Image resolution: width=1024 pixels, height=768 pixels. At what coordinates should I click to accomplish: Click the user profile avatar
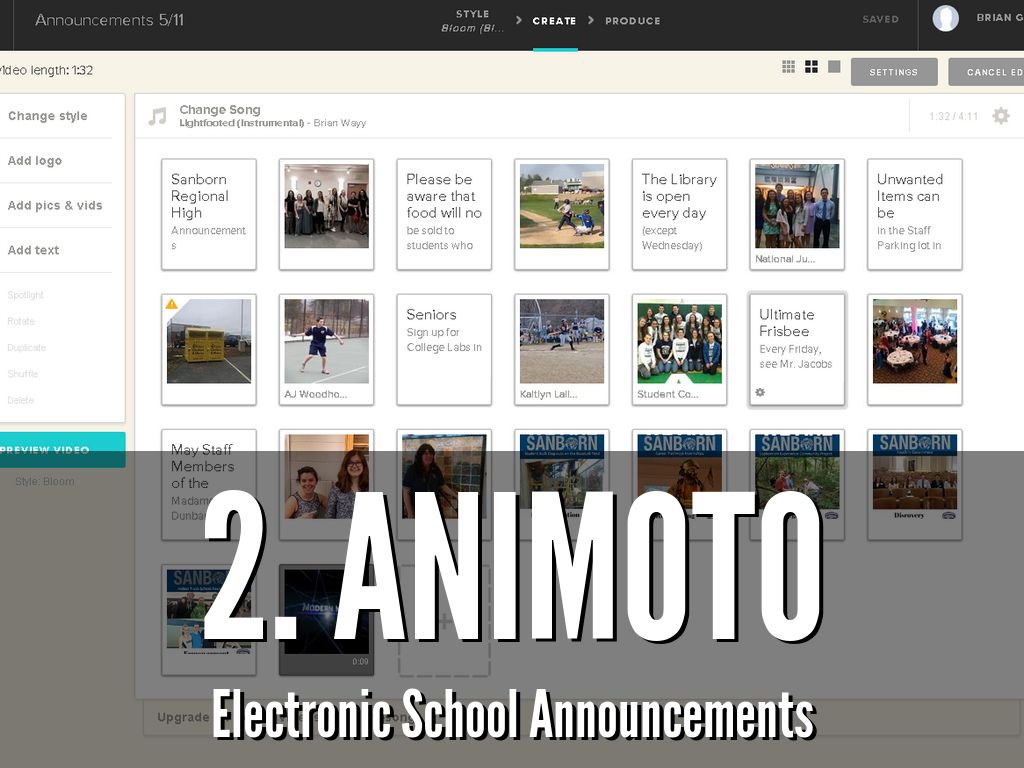(x=945, y=19)
